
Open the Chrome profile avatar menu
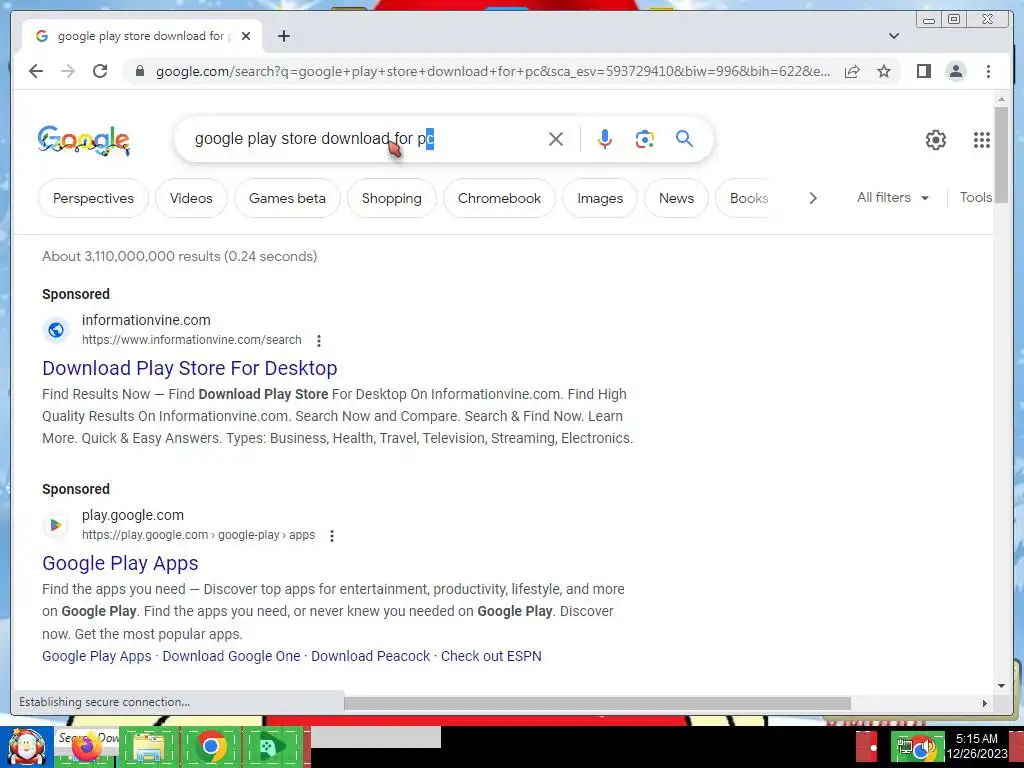coord(955,71)
